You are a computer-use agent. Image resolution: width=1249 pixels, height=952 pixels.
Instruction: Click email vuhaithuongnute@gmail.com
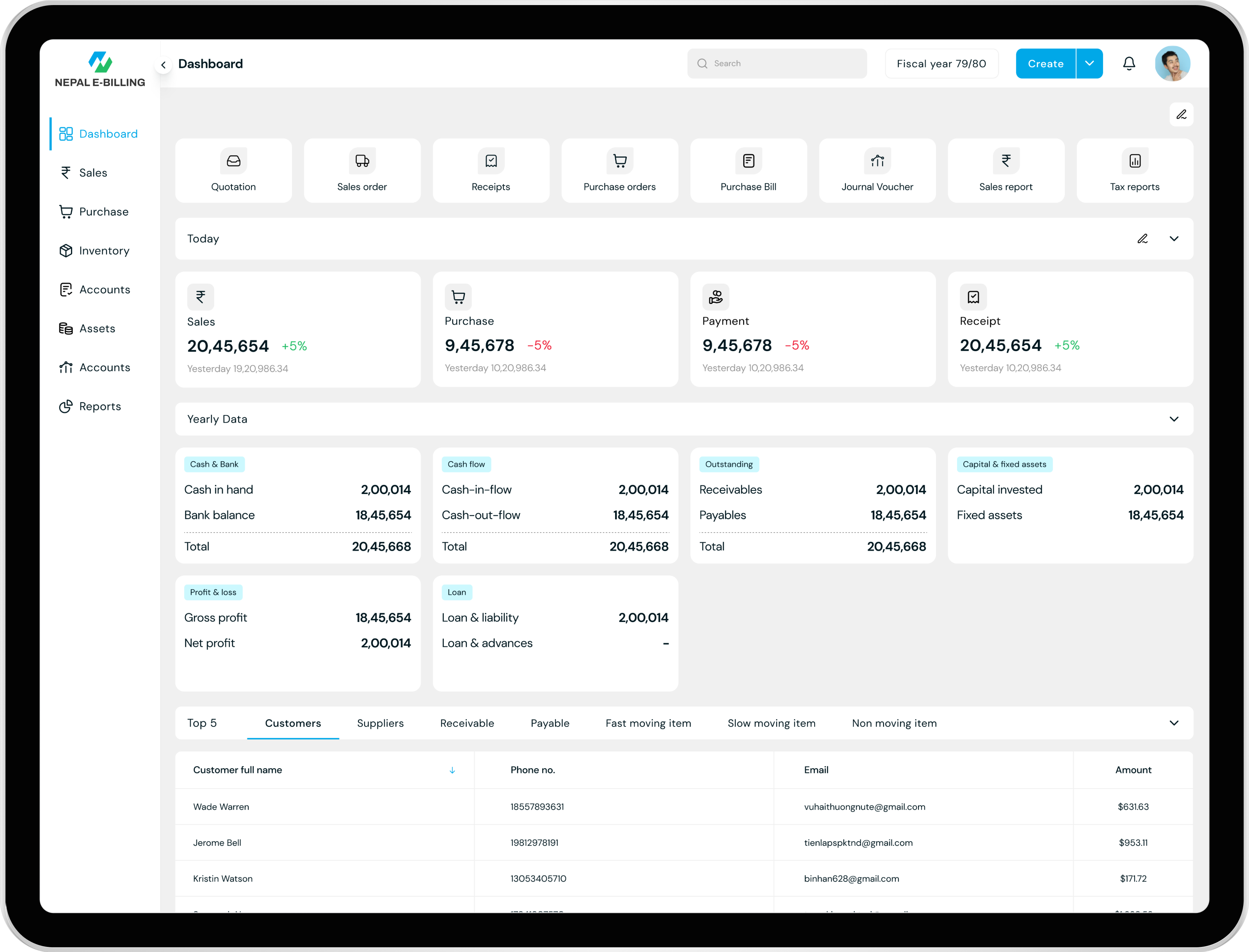click(x=864, y=807)
